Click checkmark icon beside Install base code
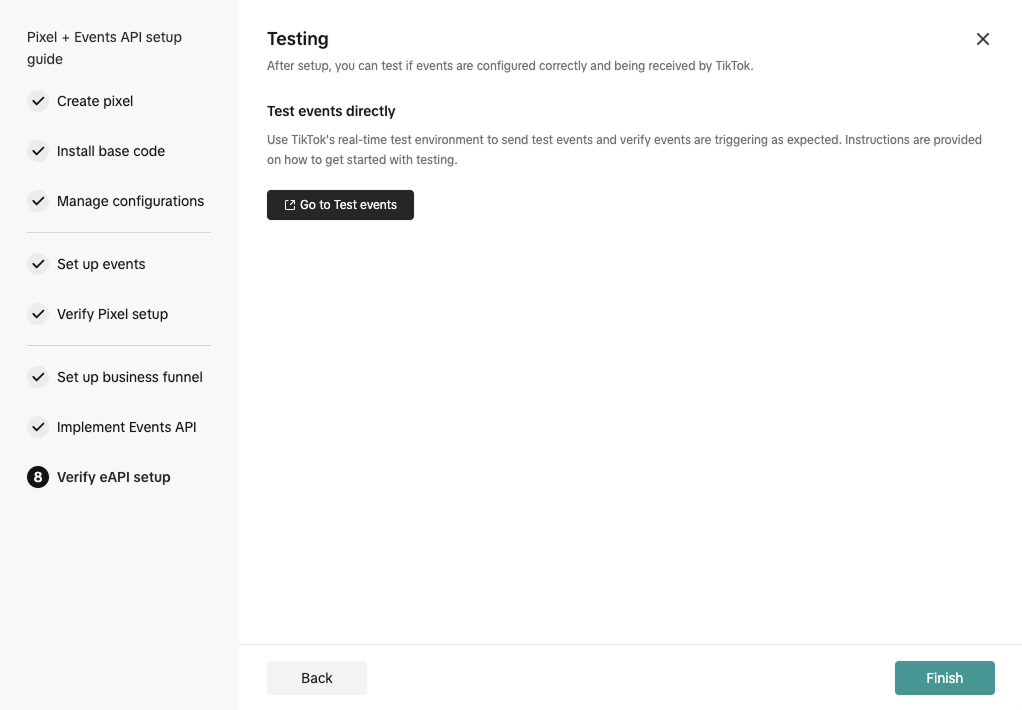Viewport: 1022px width, 710px height. click(38, 151)
